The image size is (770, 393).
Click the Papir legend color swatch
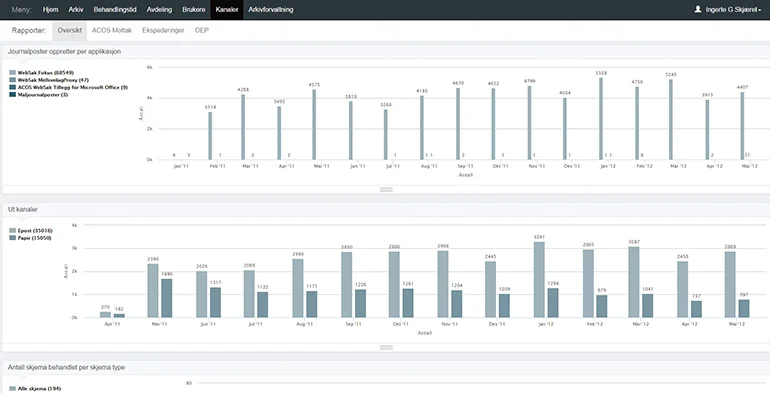tap(13, 238)
